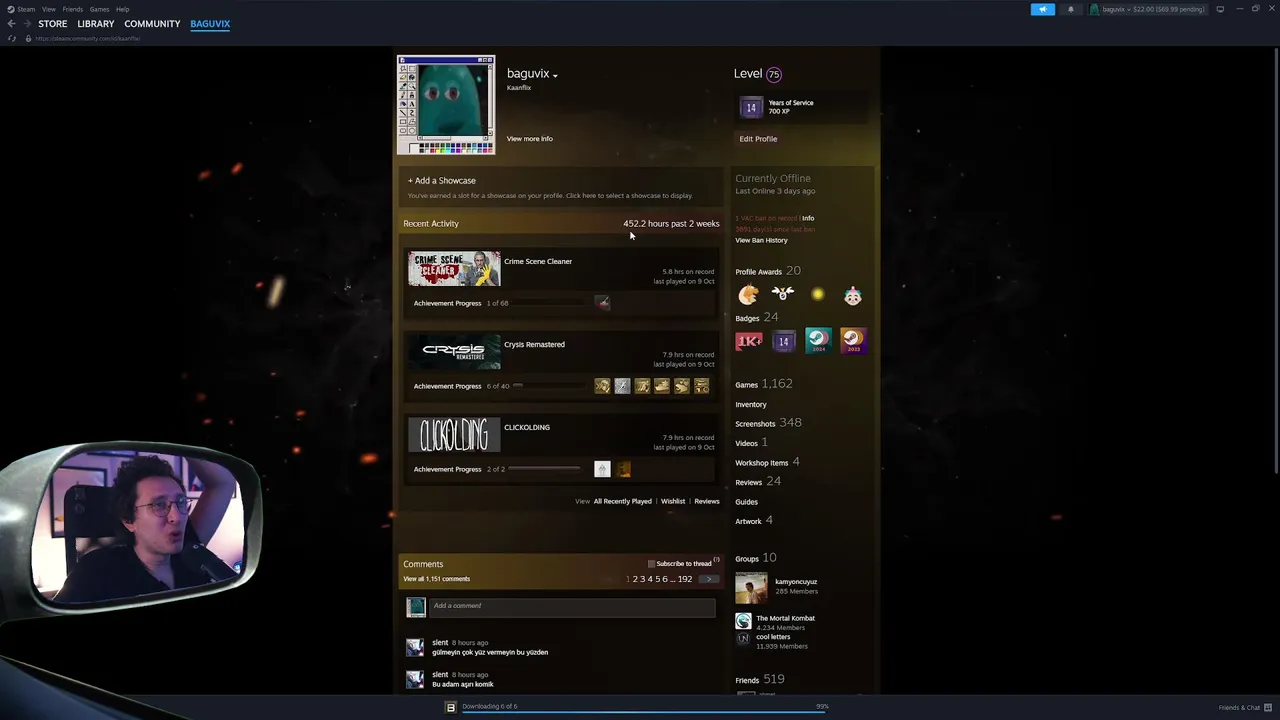Click the fourth profile award clown icon
This screenshot has width=1280, height=720.
point(853,294)
